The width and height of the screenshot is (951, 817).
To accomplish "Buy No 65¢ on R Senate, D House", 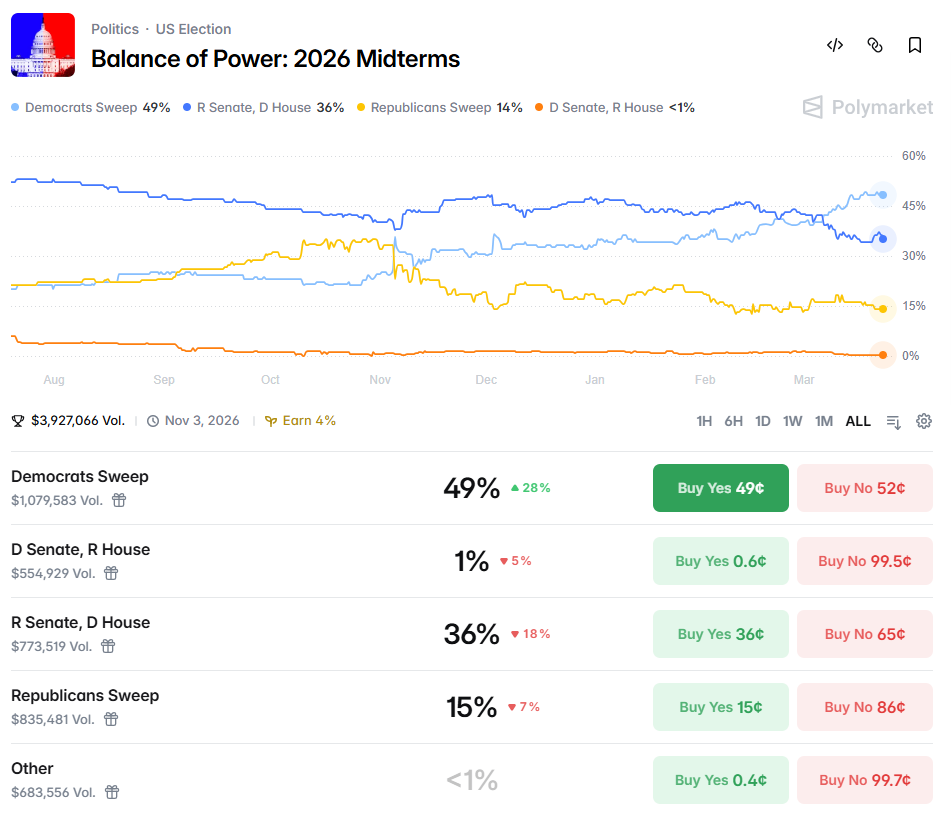I will click(x=864, y=634).
